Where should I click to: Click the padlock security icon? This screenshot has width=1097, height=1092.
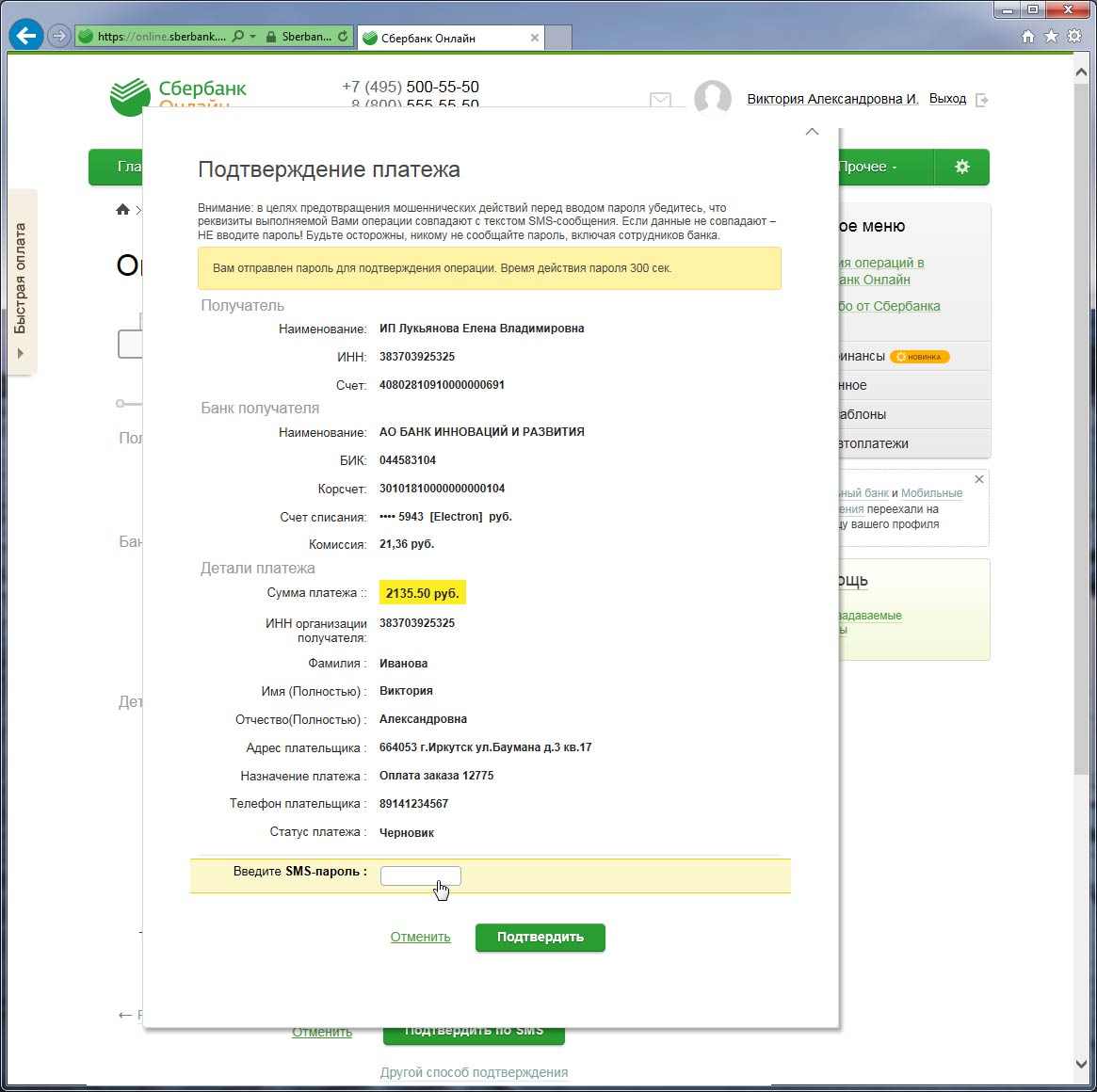click(x=271, y=37)
